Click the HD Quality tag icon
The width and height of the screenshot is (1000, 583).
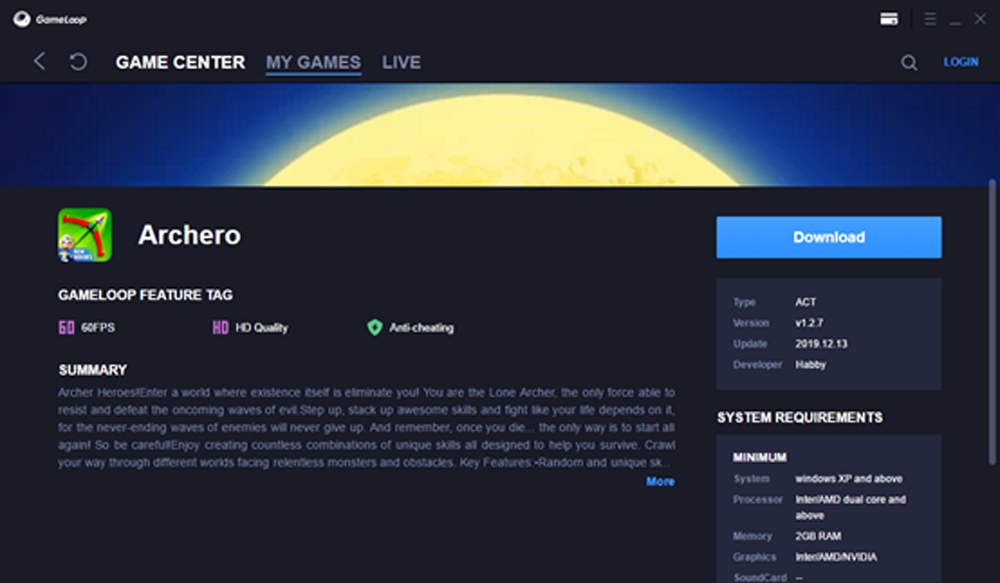tap(220, 328)
